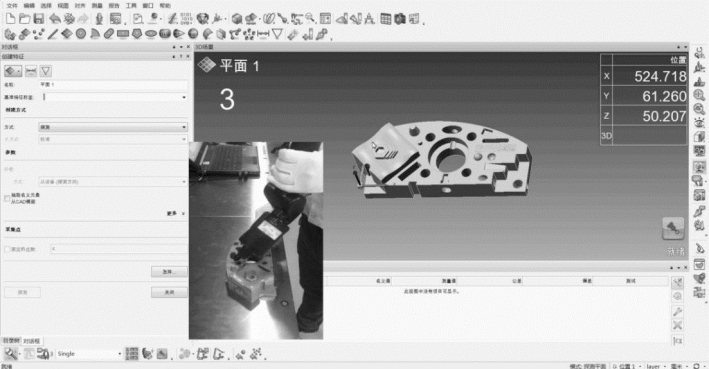The height and width of the screenshot is (369, 709).
Task: Click the pushpin icon in 3D scene
Action: click(673, 228)
